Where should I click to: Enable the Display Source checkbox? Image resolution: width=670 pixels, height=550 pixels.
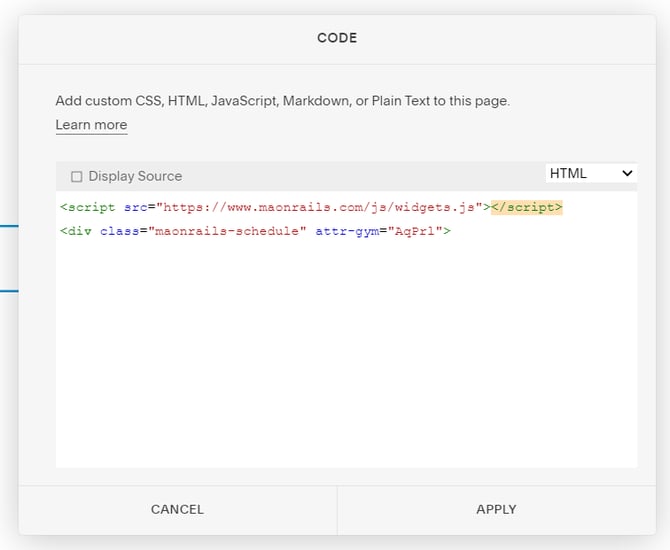pos(77,177)
